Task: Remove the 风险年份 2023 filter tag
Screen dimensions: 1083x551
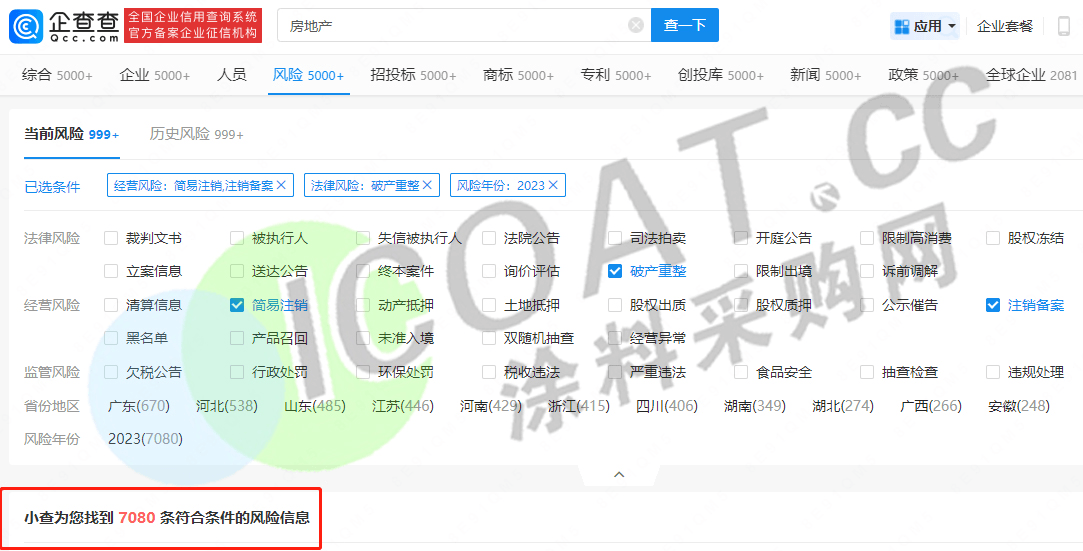Action: coord(553,185)
